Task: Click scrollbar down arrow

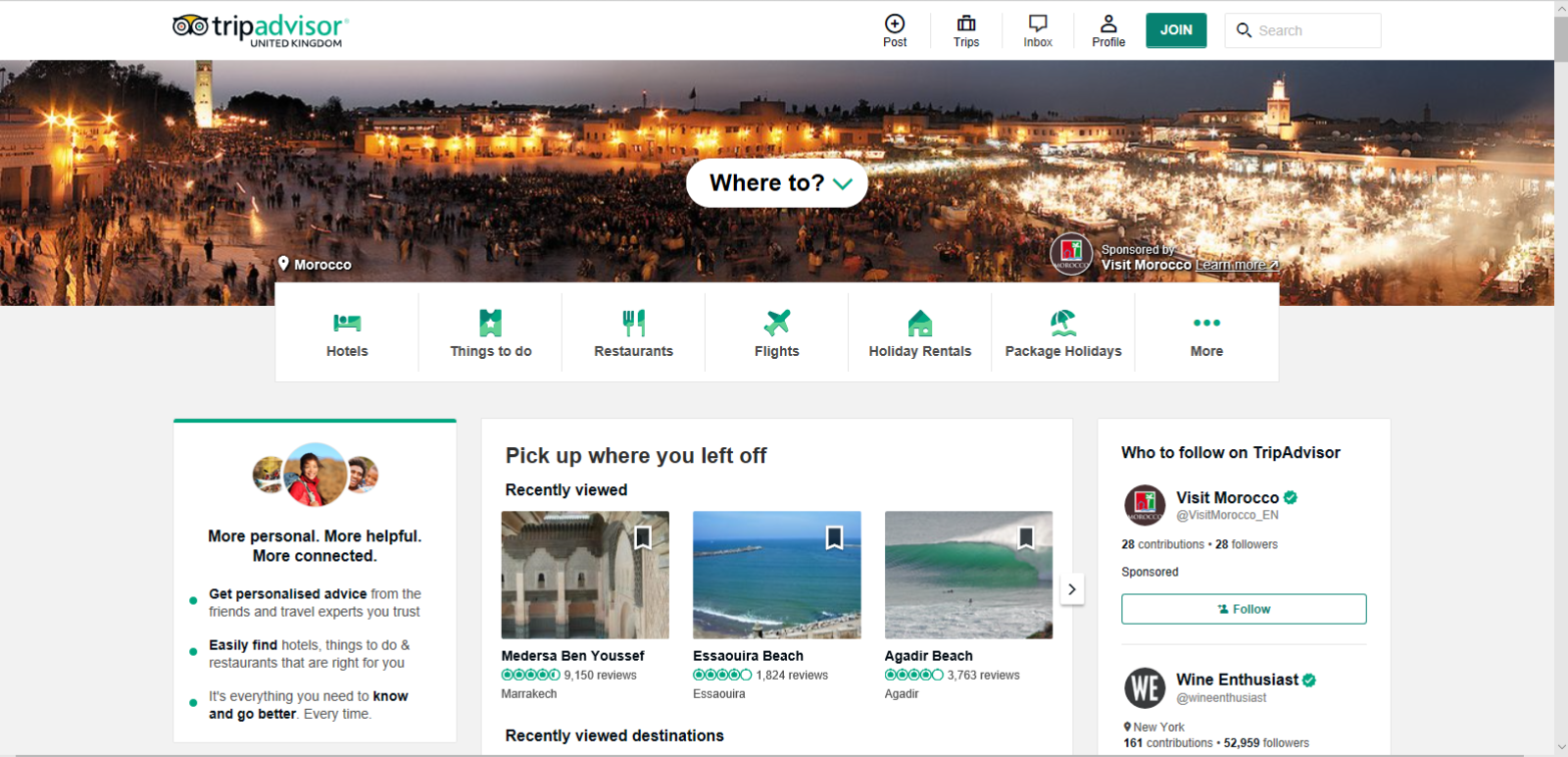Action: point(1561,747)
